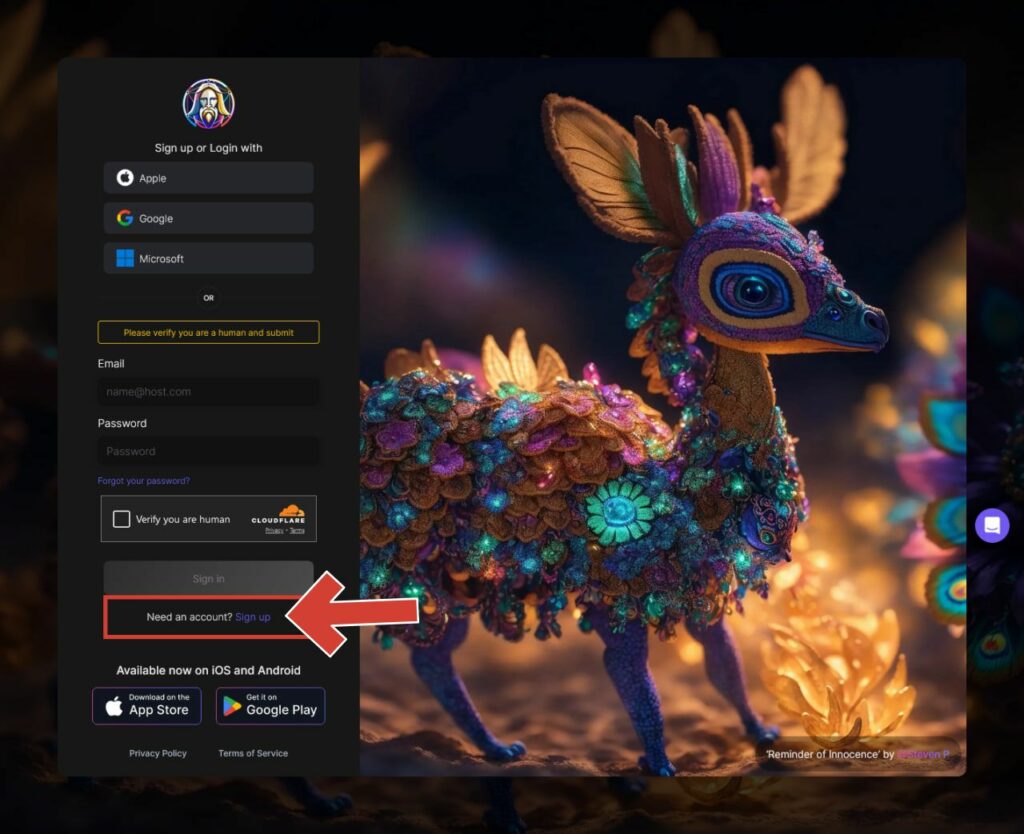Open the Download on the App Store badge
This screenshot has height=834, width=1024.
coord(147,706)
